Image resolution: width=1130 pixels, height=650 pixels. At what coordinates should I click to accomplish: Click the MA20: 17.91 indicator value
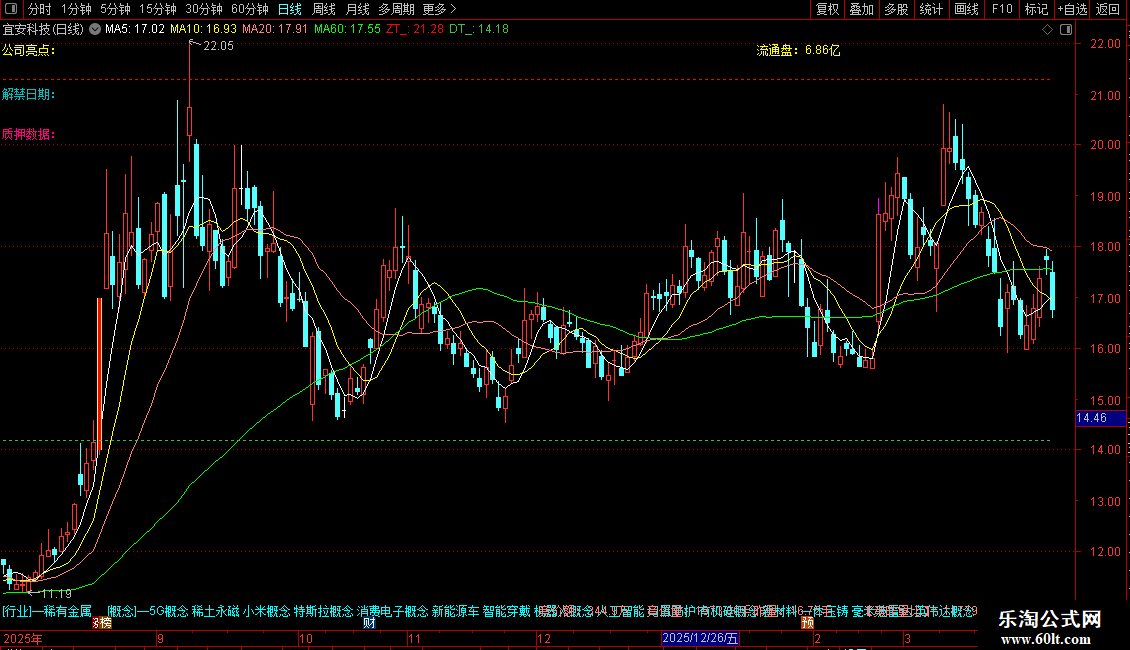[275, 29]
